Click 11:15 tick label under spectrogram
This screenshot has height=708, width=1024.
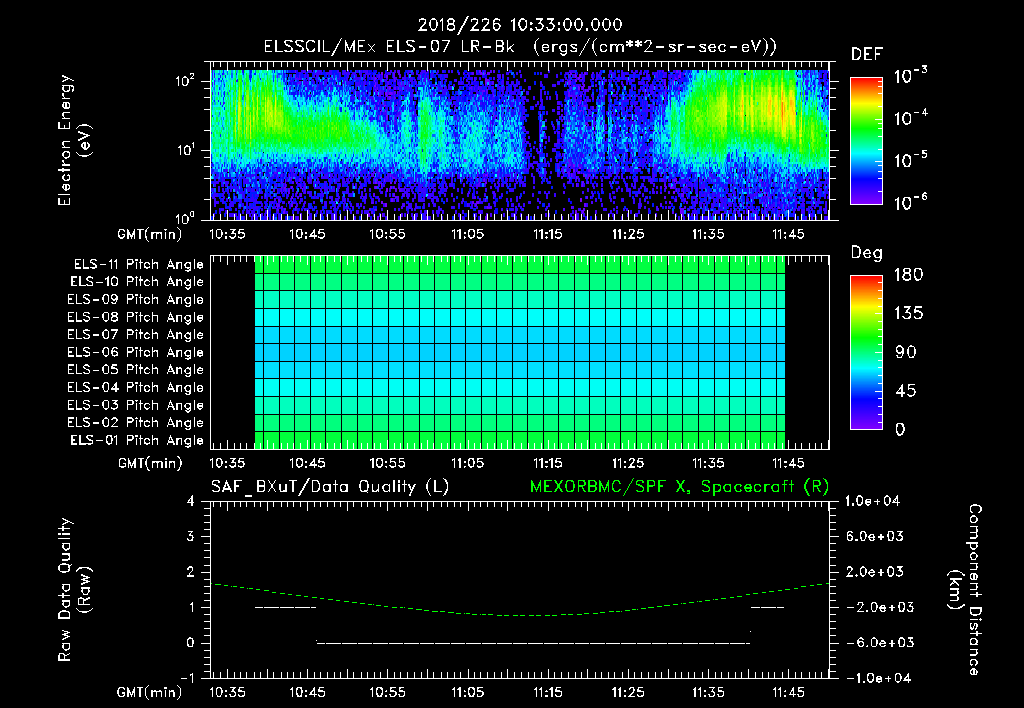(x=547, y=234)
